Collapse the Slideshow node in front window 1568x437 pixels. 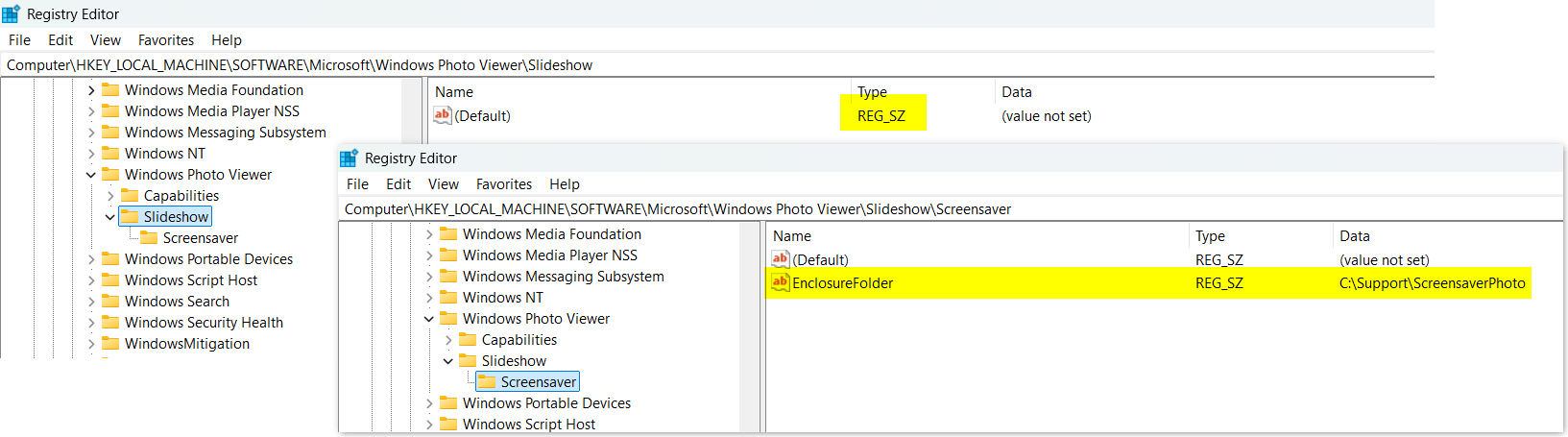[448, 361]
